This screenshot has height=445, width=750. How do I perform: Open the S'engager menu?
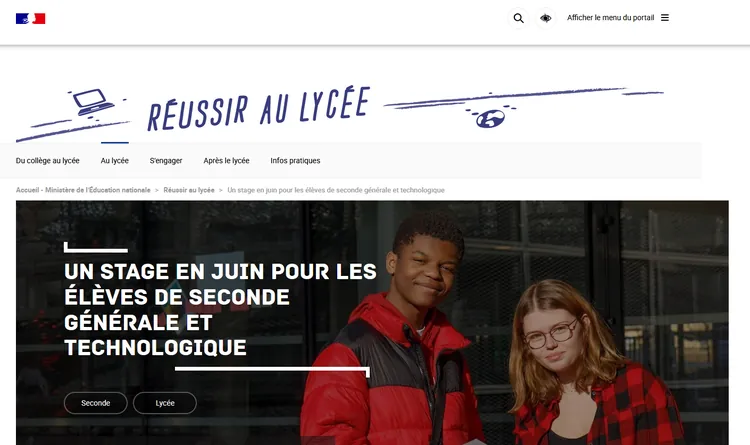166,161
